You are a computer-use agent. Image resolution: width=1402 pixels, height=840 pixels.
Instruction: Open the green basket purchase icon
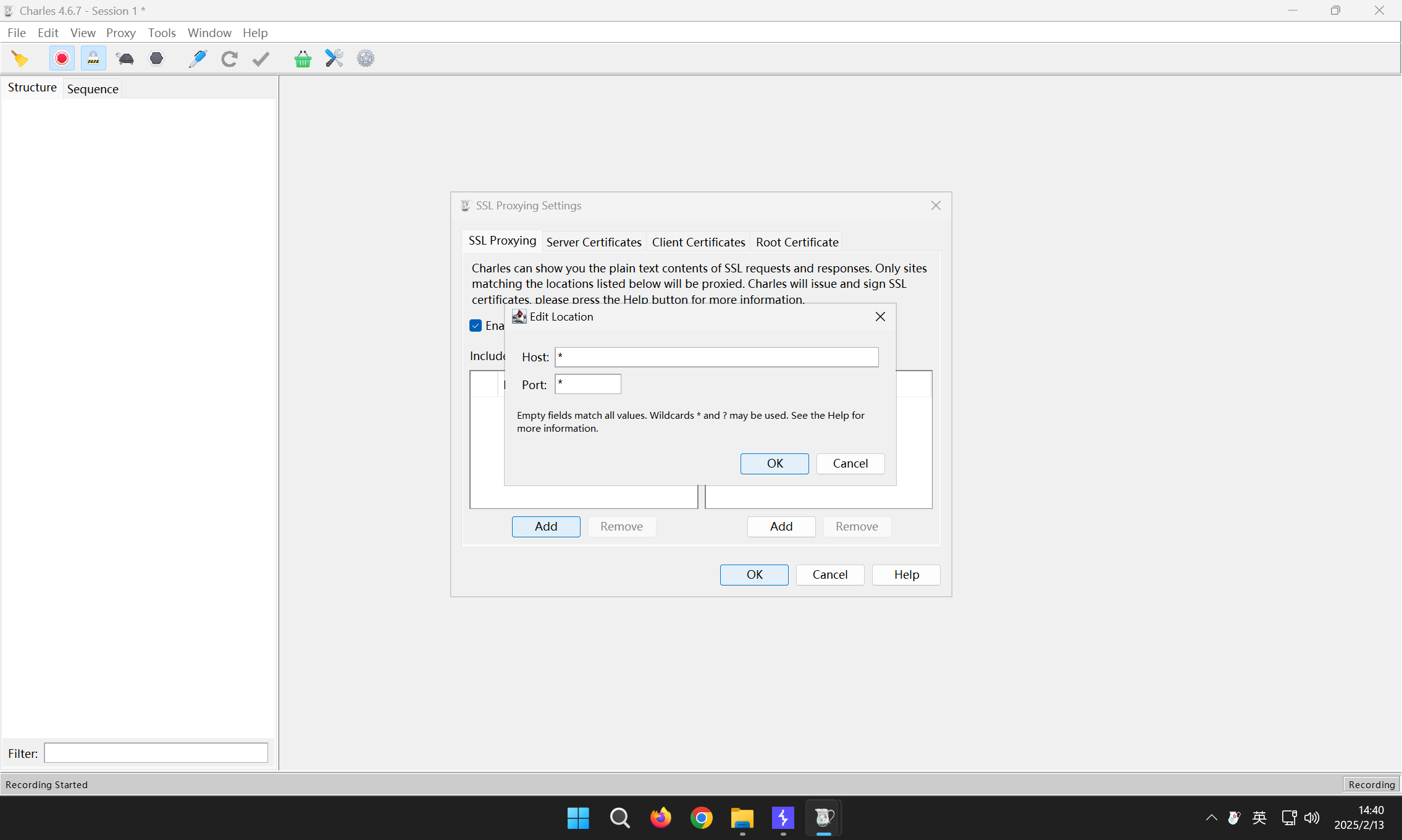pos(303,59)
